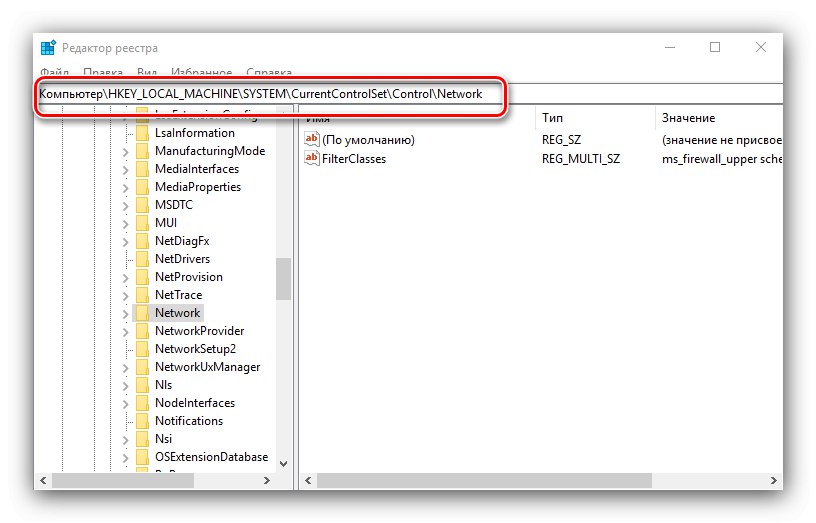Select the (По умолчанию) value name

(368, 140)
